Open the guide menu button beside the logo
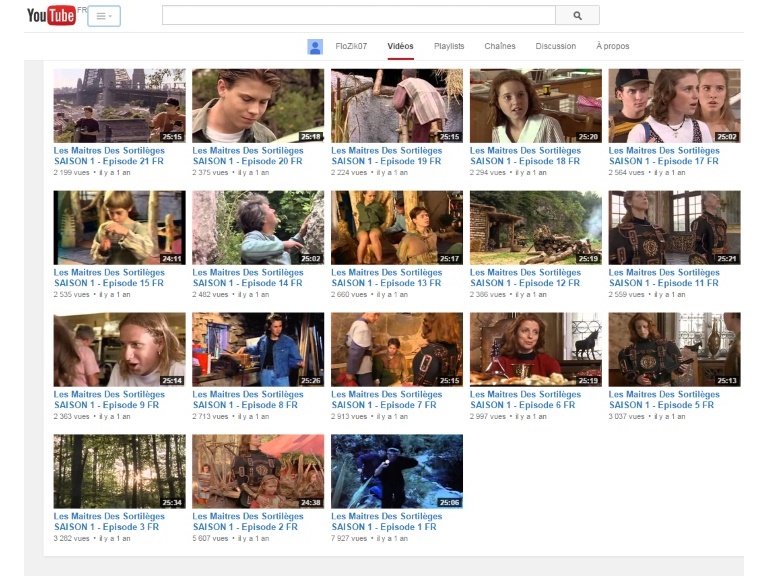 (x=104, y=16)
